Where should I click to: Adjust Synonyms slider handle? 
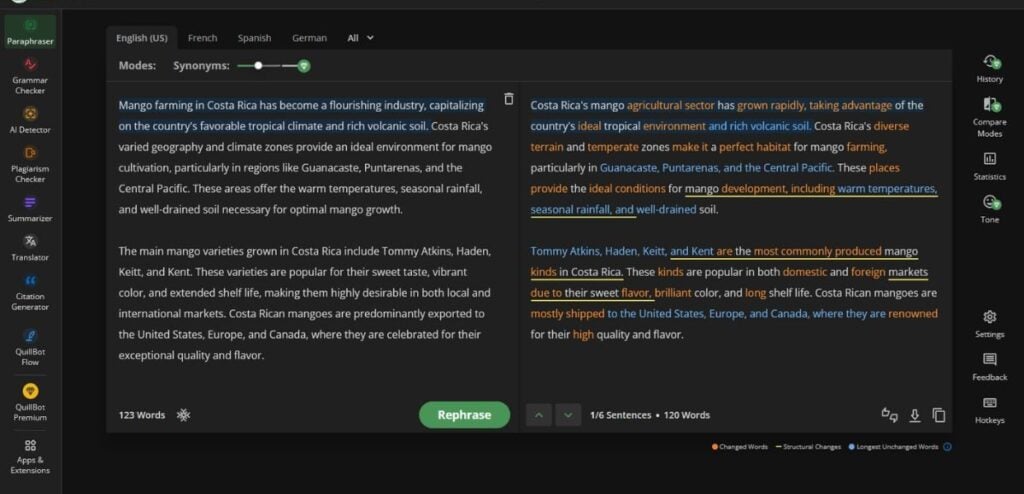tap(259, 65)
